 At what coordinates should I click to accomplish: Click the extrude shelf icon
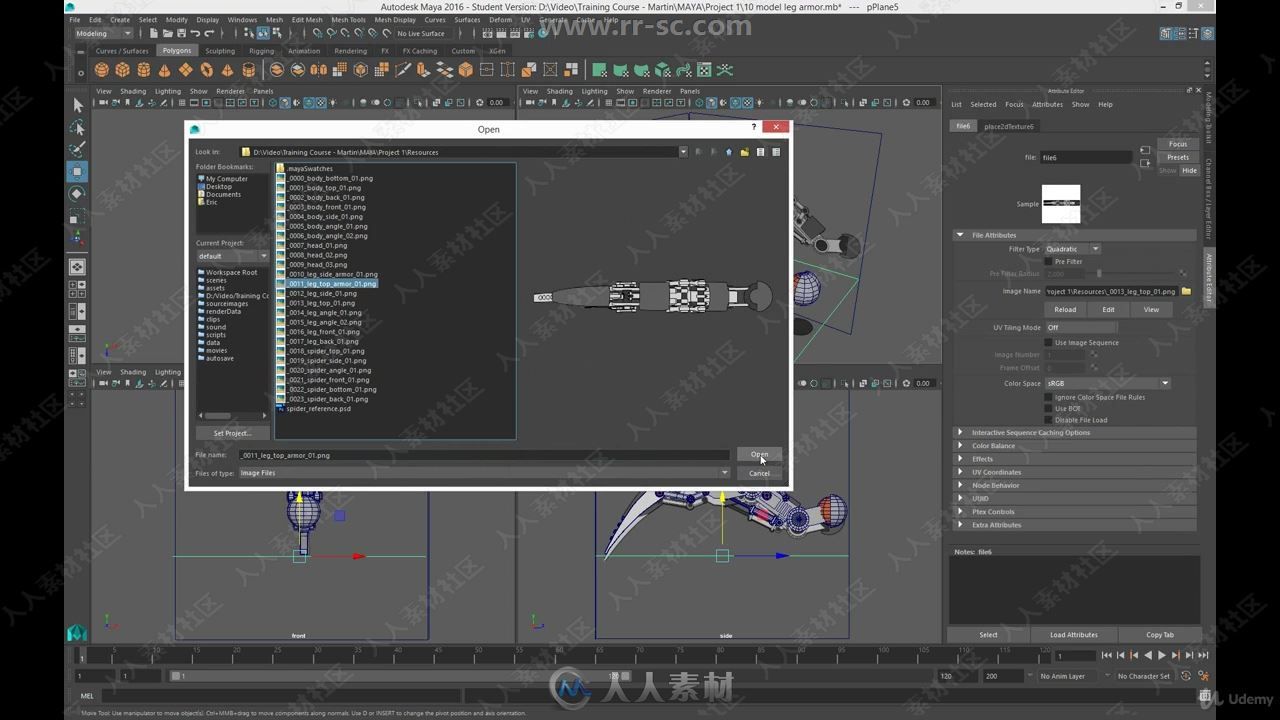point(422,70)
